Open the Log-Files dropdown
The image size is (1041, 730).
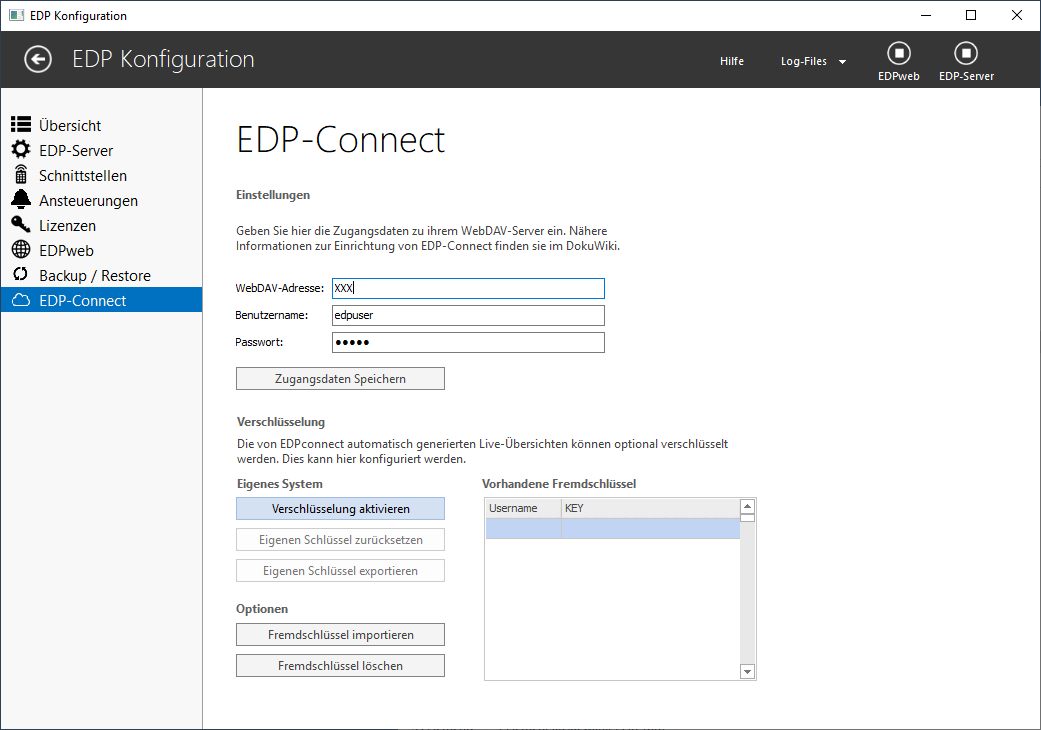point(813,61)
